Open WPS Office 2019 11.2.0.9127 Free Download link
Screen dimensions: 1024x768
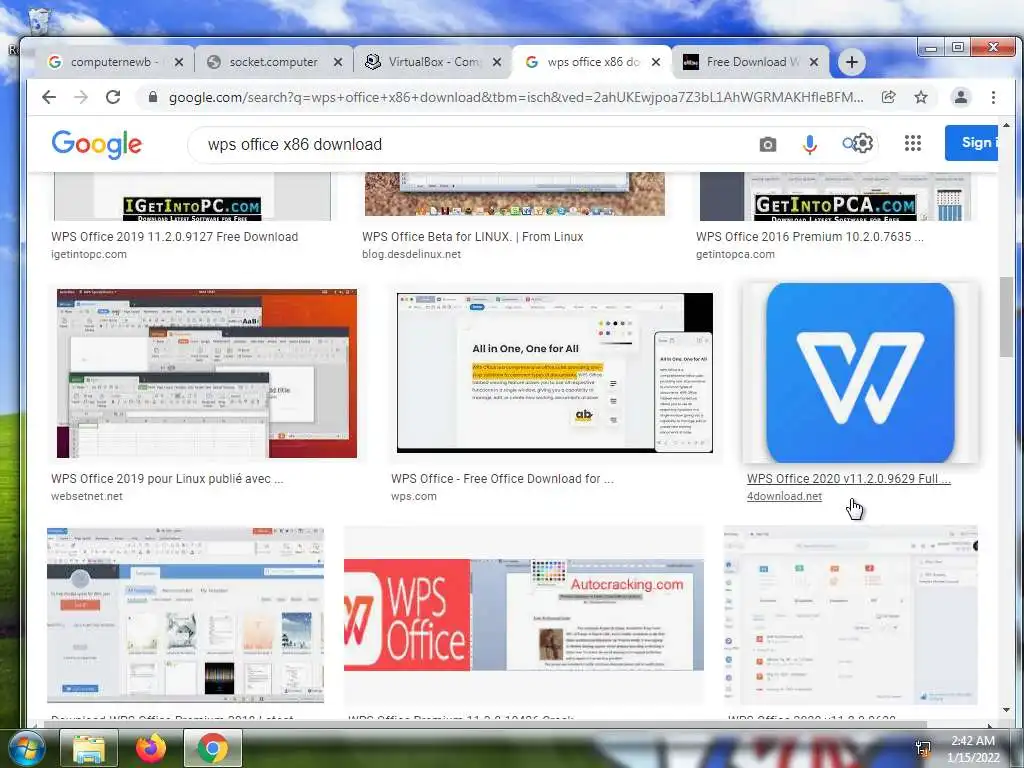tap(174, 236)
